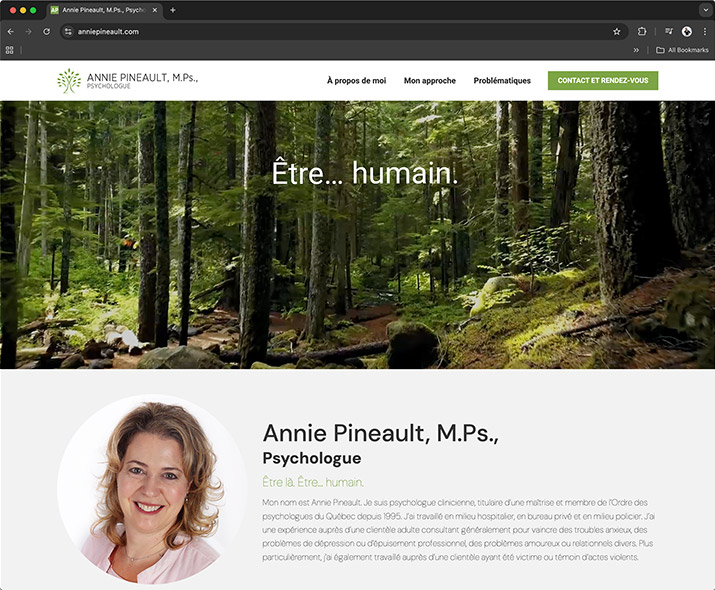Viewport: 715px width, 590px height.
Task: Show hidden bookmarks with the double chevron
Action: [x=636, y=50]
